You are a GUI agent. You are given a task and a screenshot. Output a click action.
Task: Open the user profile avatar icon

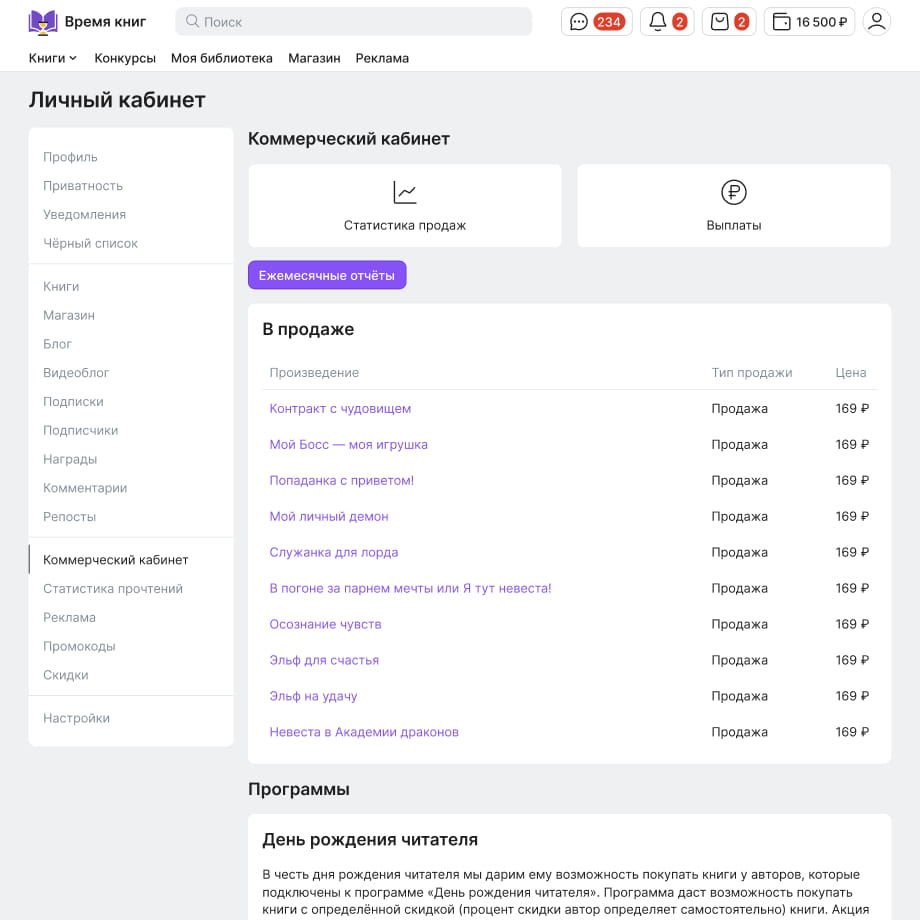[877, 22]
